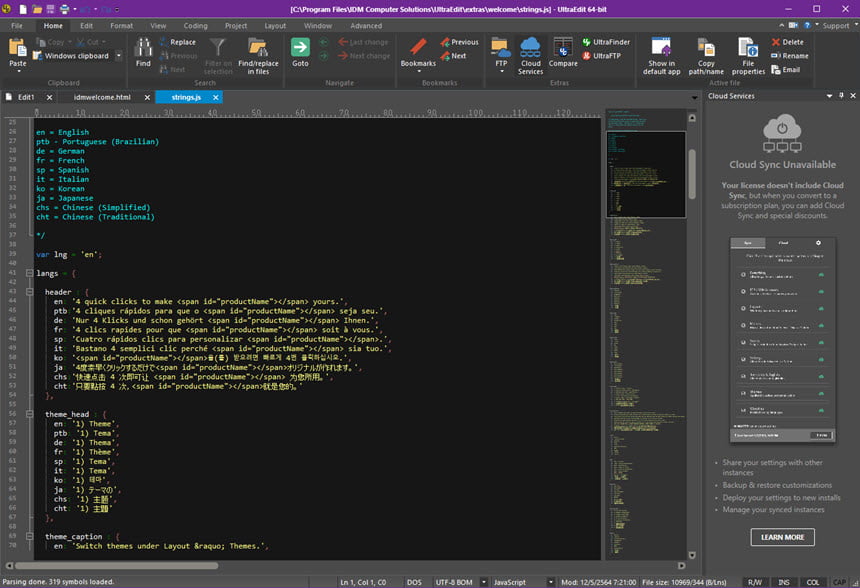Collapse the theme_caption code block
This screenshot has height=588, width=860.
click(30, 536)
